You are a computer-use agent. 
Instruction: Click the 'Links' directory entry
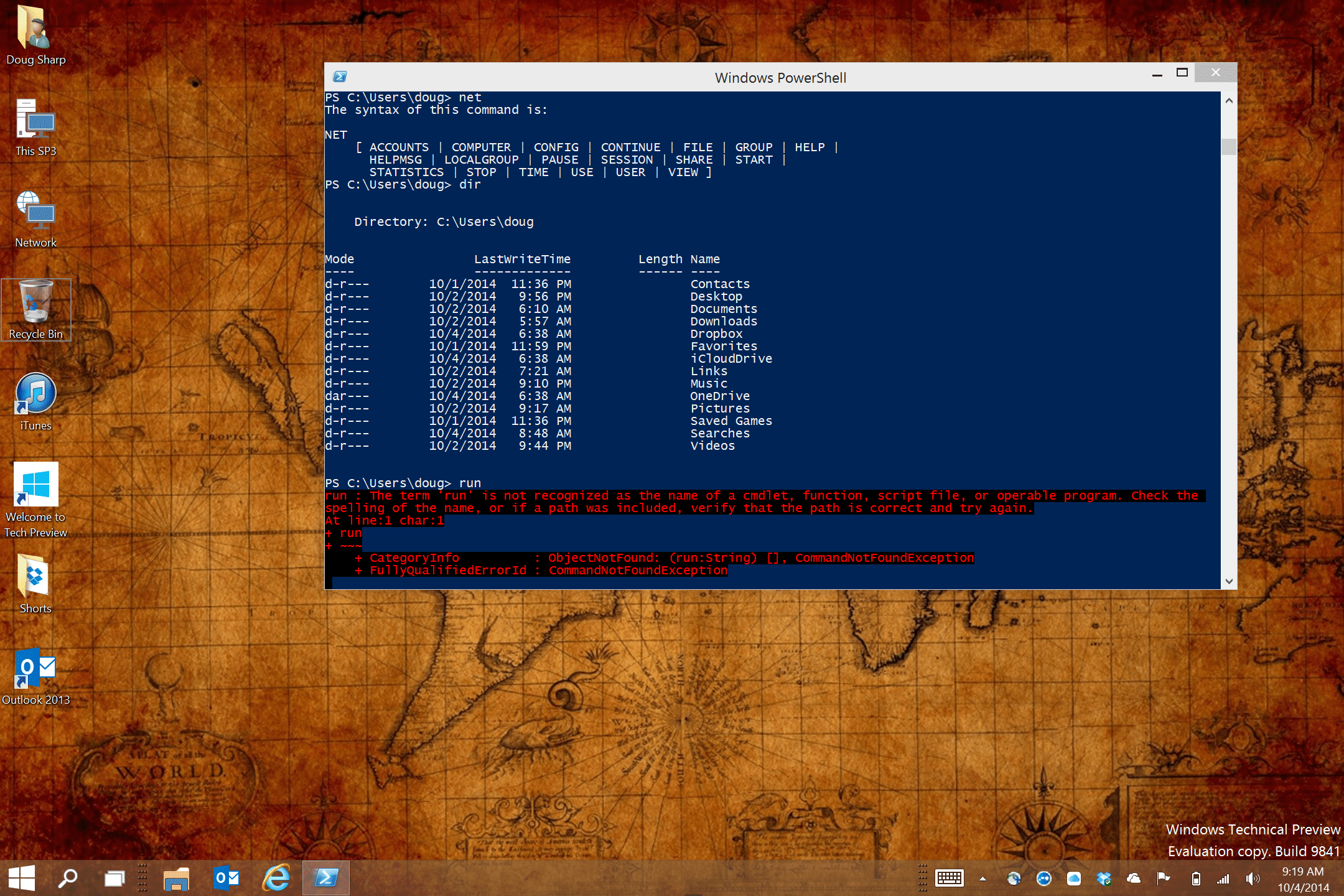point(709,371)
